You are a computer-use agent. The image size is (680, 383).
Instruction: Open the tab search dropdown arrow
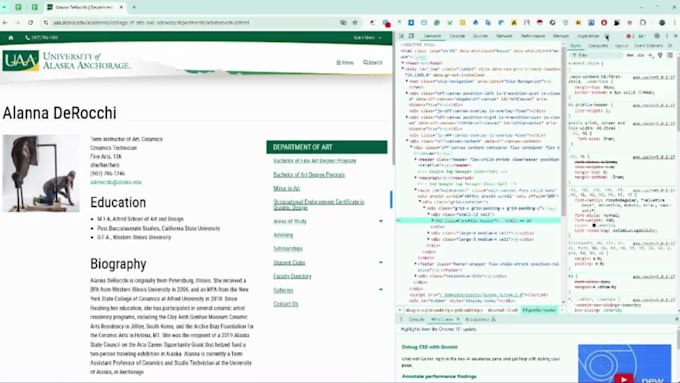(4, 7)
